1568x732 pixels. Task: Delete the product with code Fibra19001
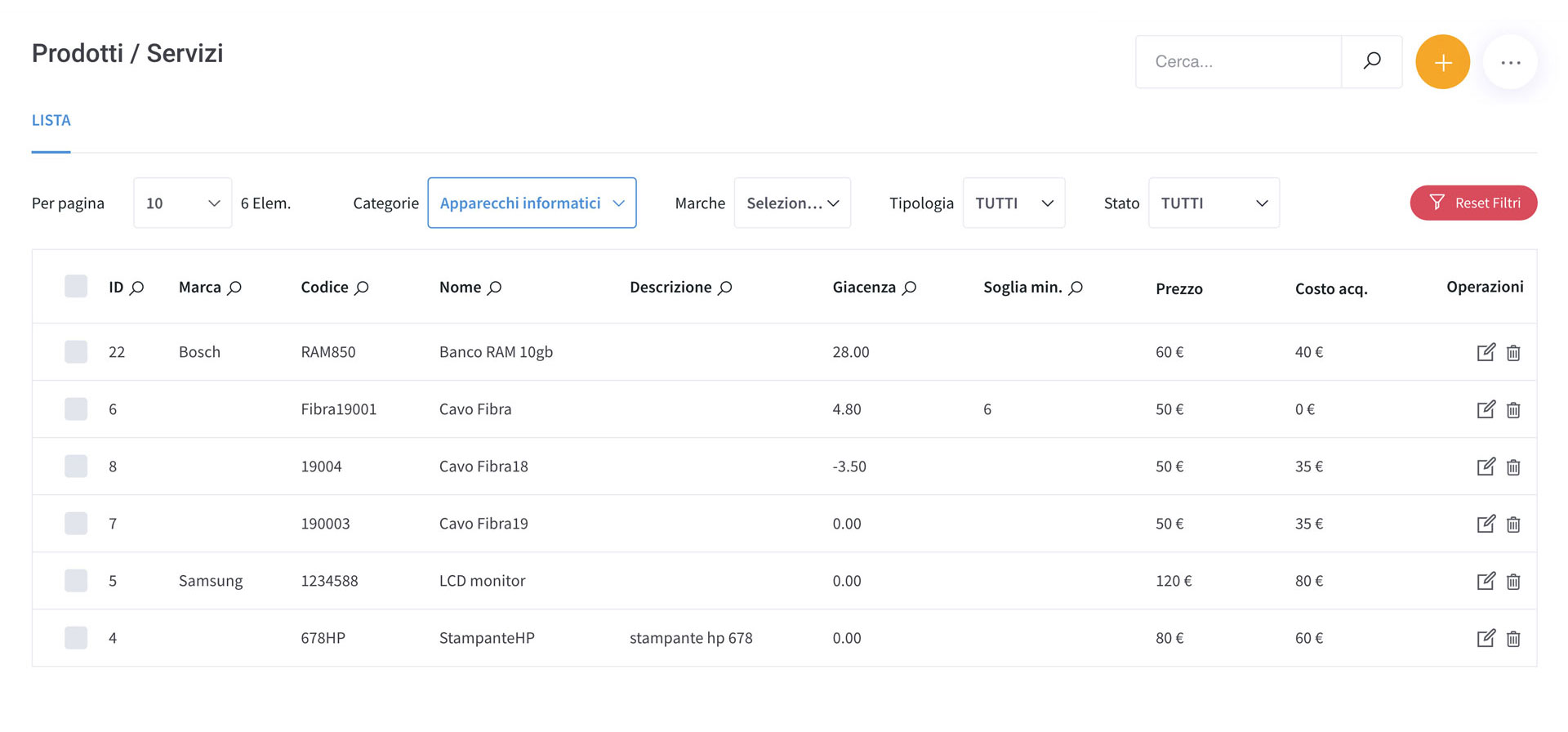(1513, 410)
